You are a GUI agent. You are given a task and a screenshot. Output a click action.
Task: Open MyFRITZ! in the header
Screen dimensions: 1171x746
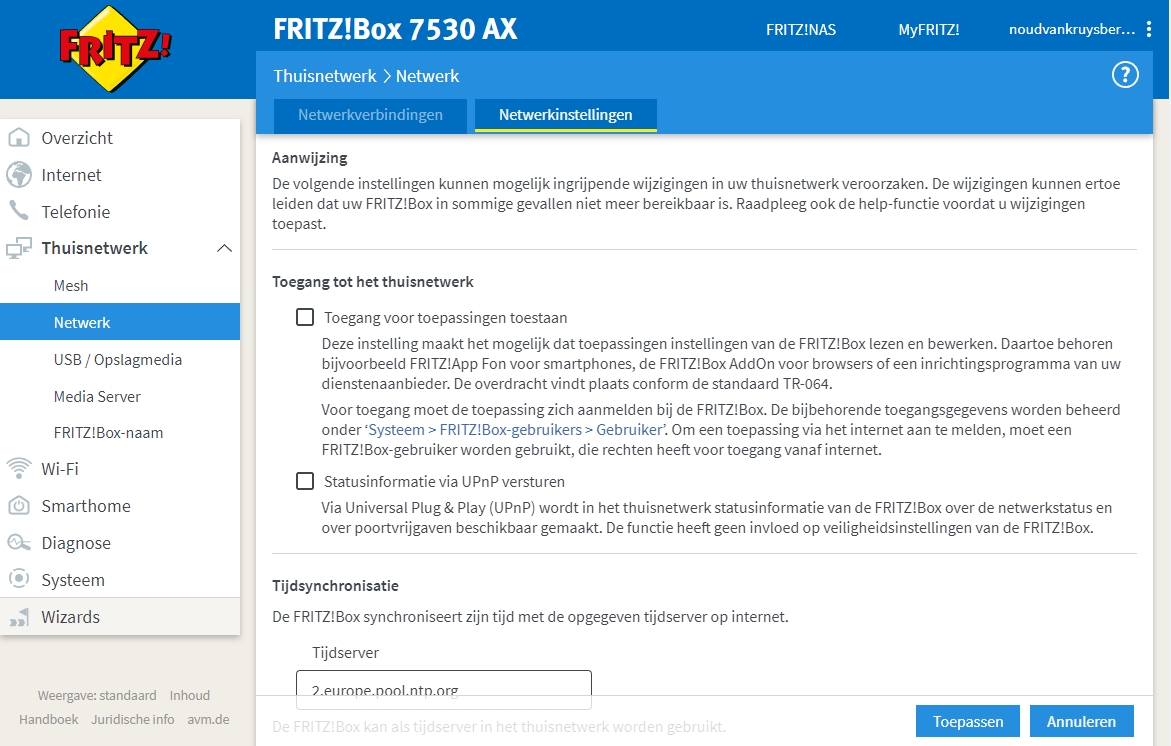click(928, 30)
